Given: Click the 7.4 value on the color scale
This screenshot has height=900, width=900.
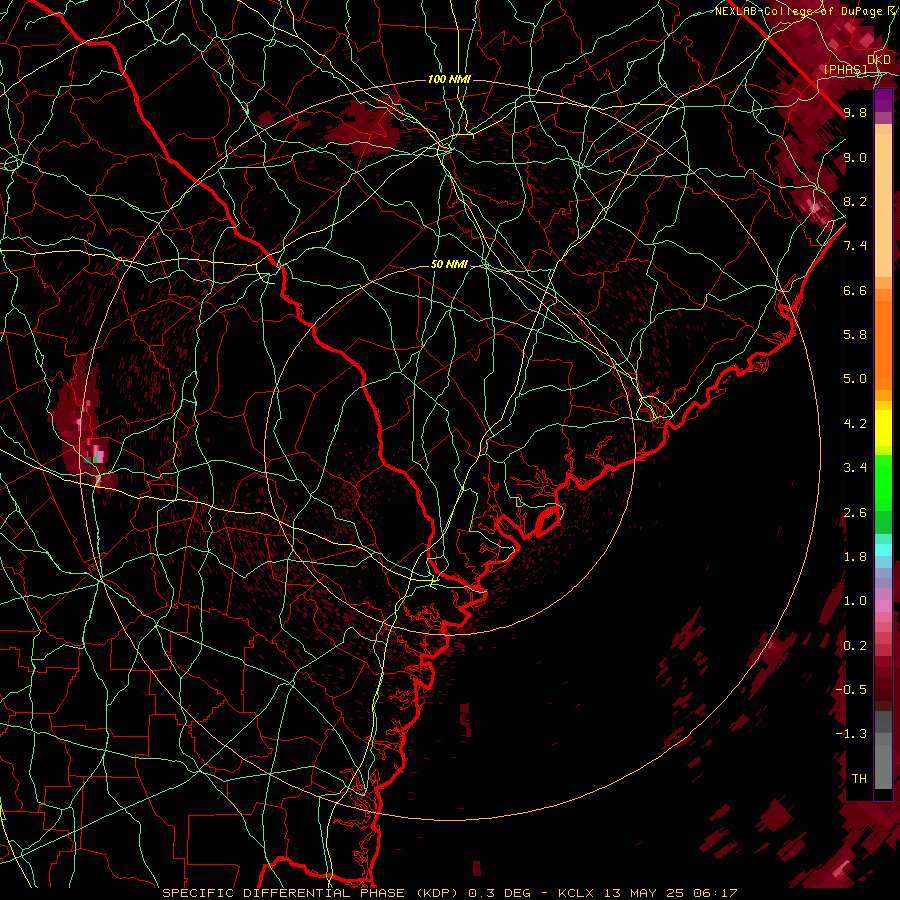Looking at the screenshot, I should point(855,246).
